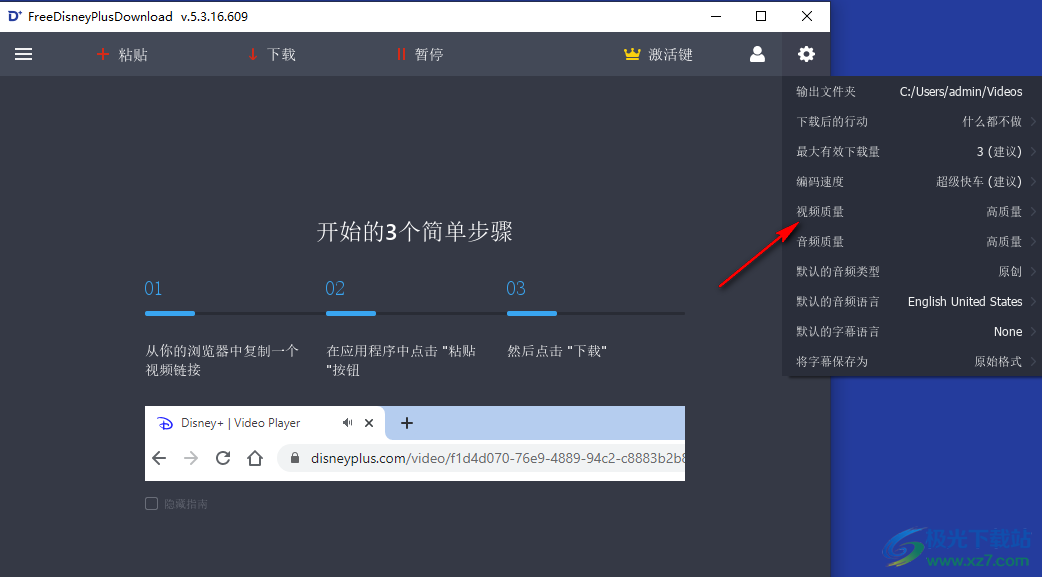Open the hamburger menu
This screenshot has width=1042, height=577.
click(23, 54)
